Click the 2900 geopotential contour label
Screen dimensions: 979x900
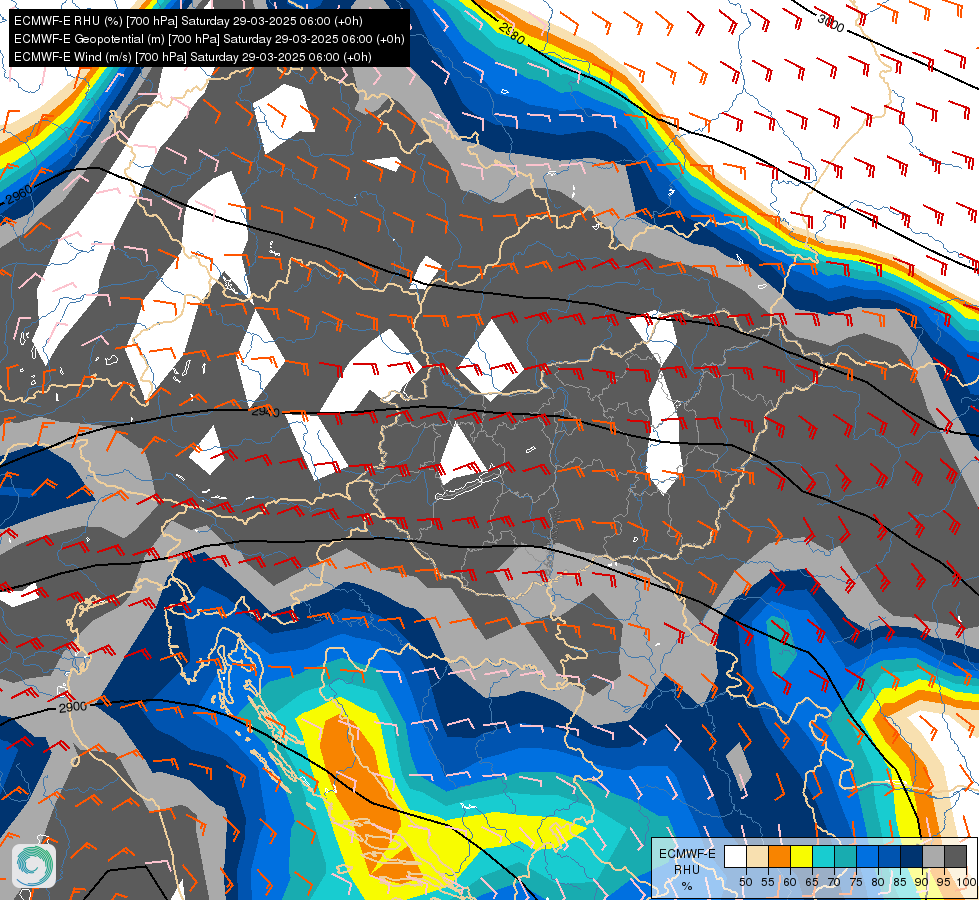73,707
